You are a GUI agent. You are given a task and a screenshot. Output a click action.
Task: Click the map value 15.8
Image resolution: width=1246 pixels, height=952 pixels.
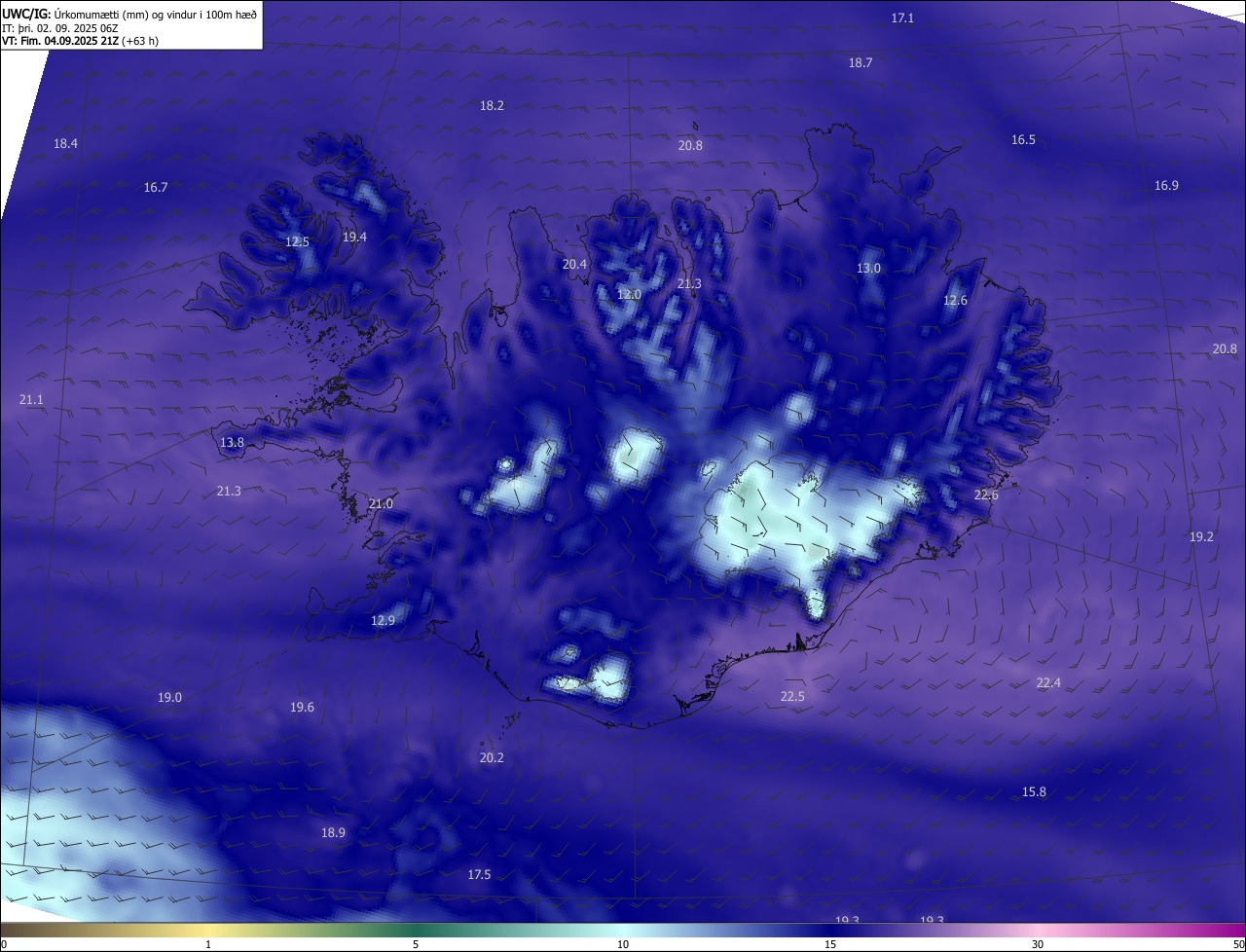click(x=1034, y=791)
